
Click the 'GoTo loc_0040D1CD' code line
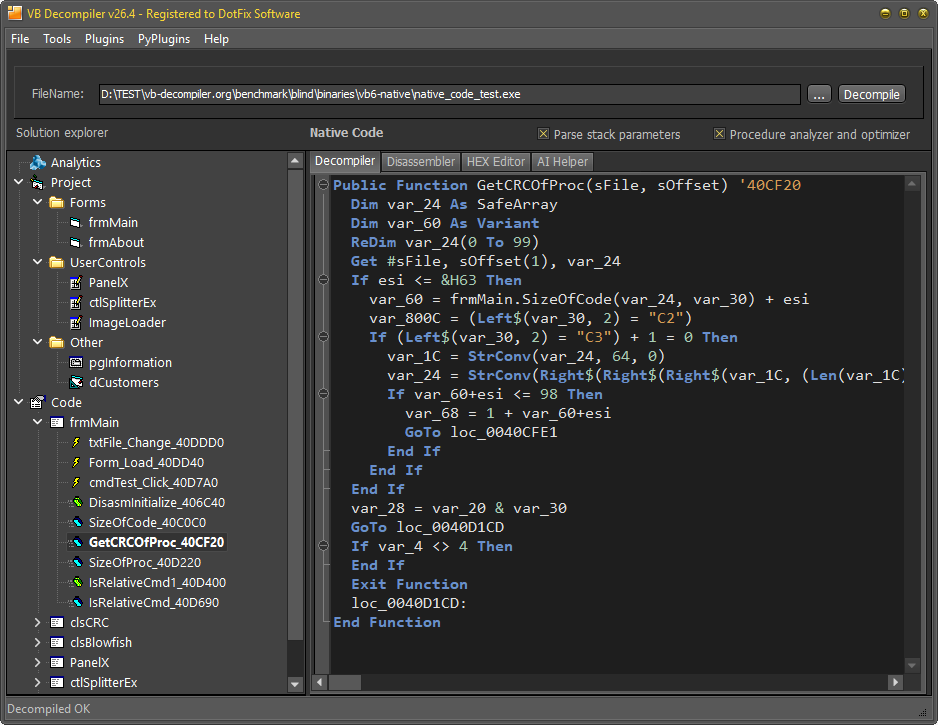tap(427, 527)
